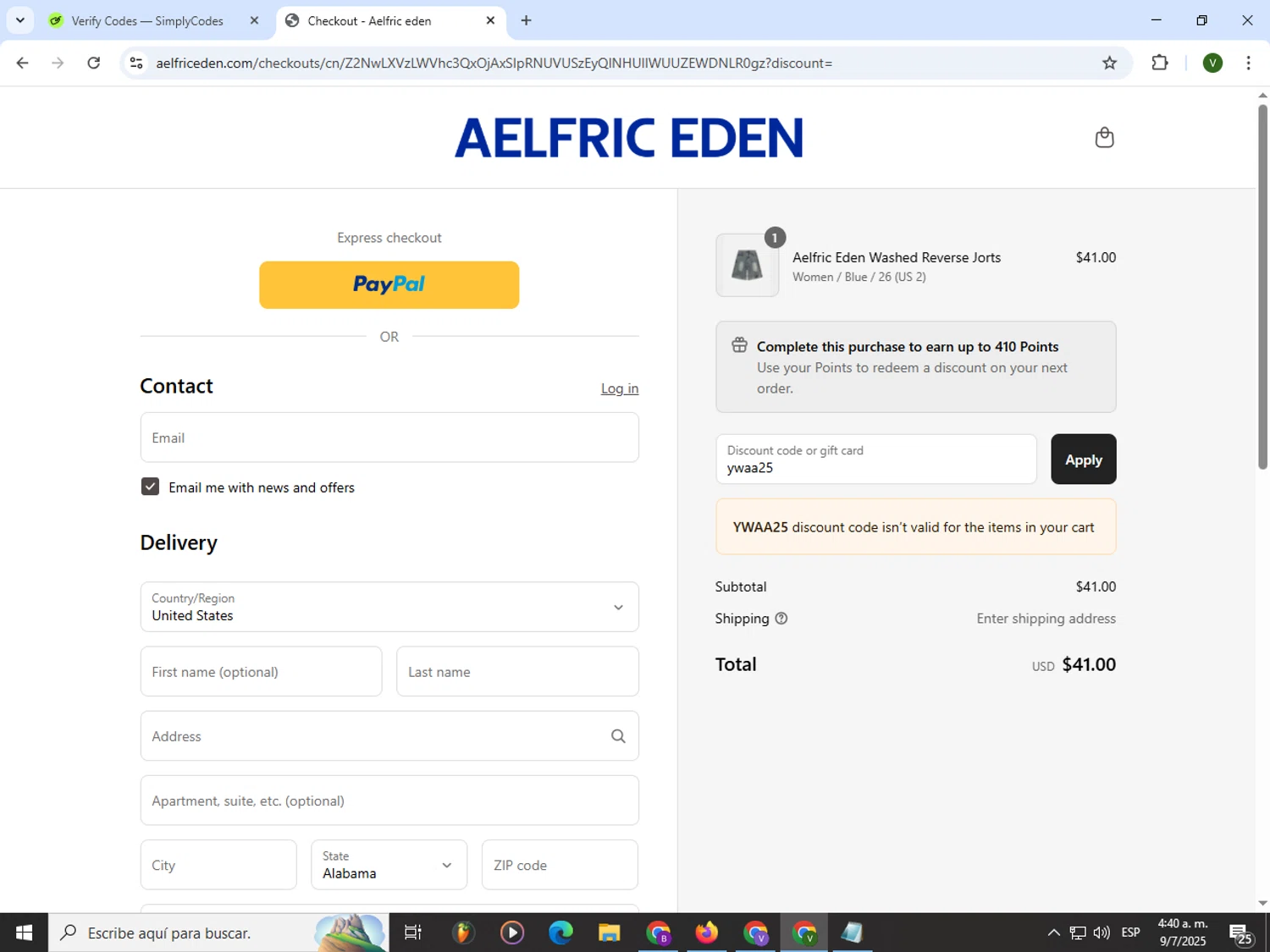
Task: Launch Microsoft Edge from the taskbar
Action: (560, 933)
